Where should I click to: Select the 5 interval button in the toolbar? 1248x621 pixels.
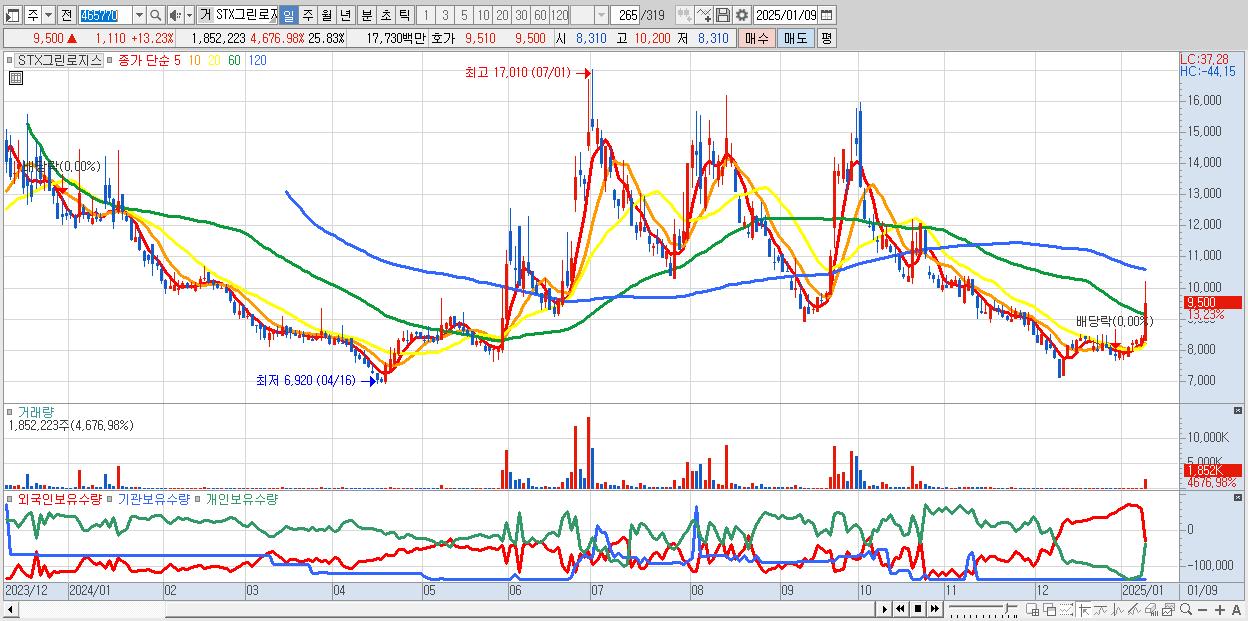point(464,15)
